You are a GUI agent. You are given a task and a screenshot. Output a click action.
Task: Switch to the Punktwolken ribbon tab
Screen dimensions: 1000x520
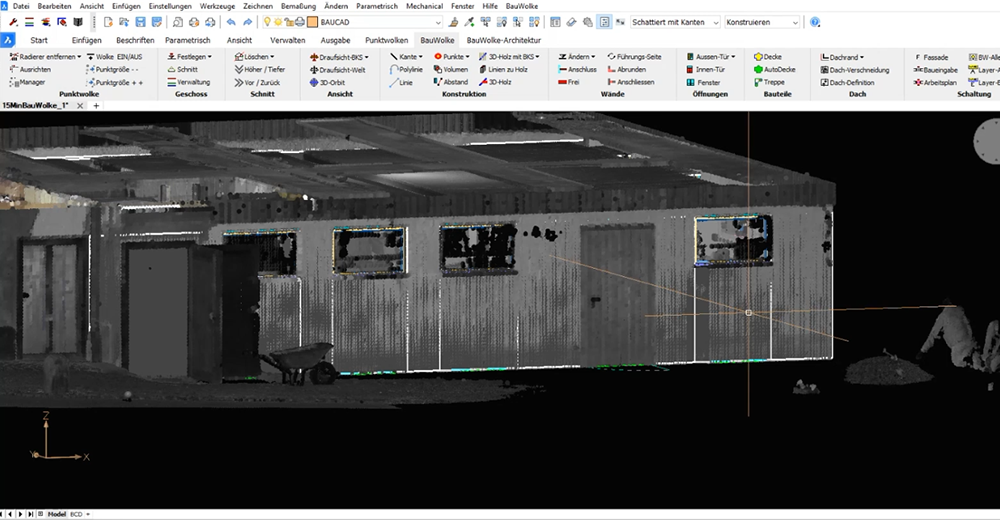(x=386, y=40)
